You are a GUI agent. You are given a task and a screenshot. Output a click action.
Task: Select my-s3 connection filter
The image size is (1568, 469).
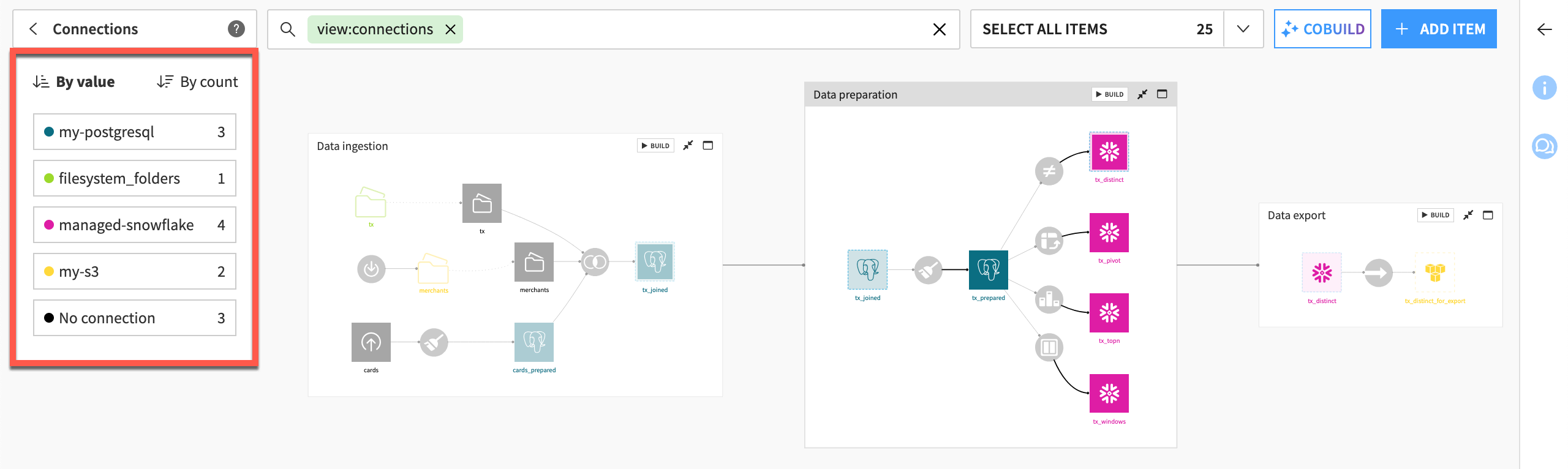click(x=135, y=271)
